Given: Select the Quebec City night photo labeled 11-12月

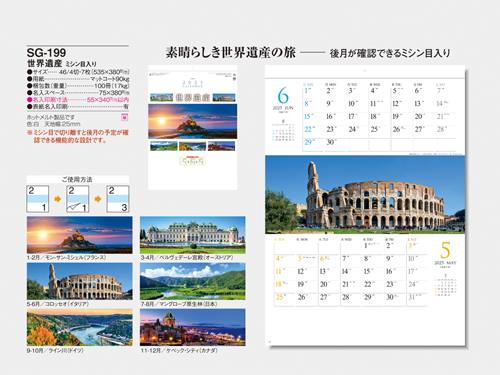Looking at the screenshot, I should click(x=193, y=327).
